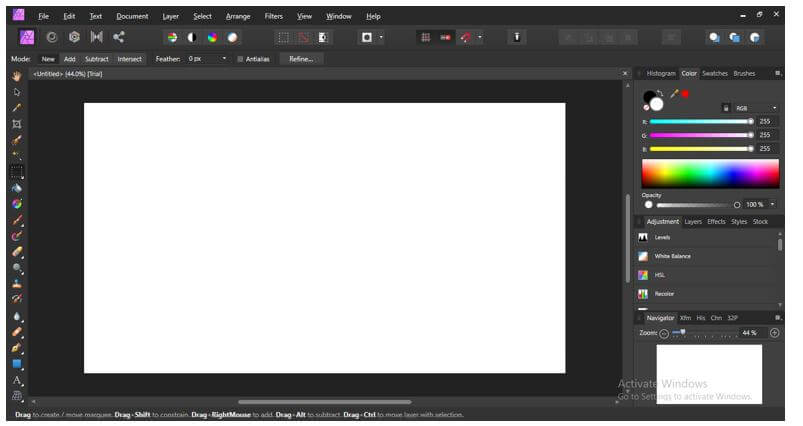This screenshot has height=426, width=803.
Task: Click the R channel slider
Action: click(x=702, y=122)
